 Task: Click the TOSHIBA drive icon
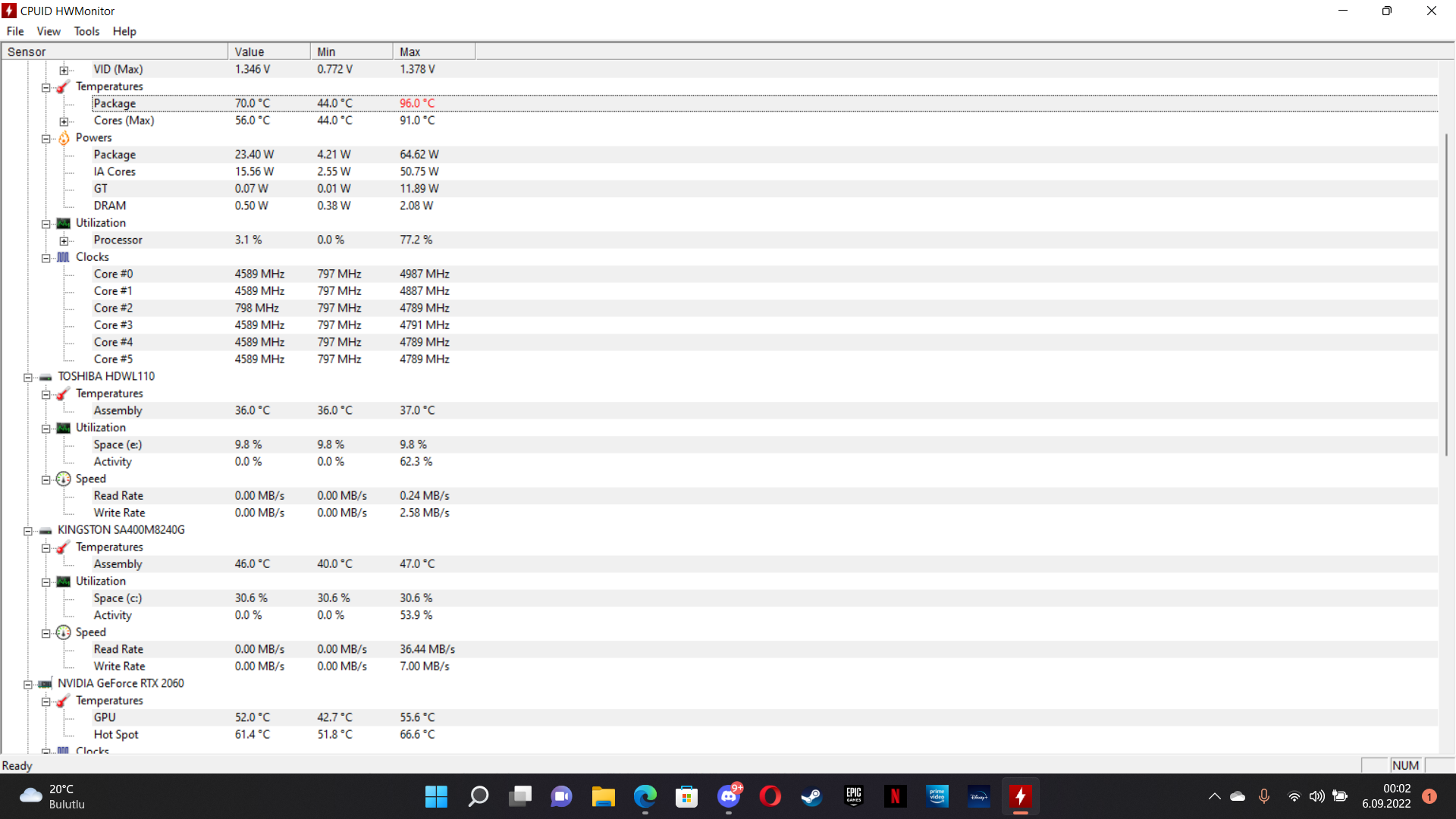(45, 377)
